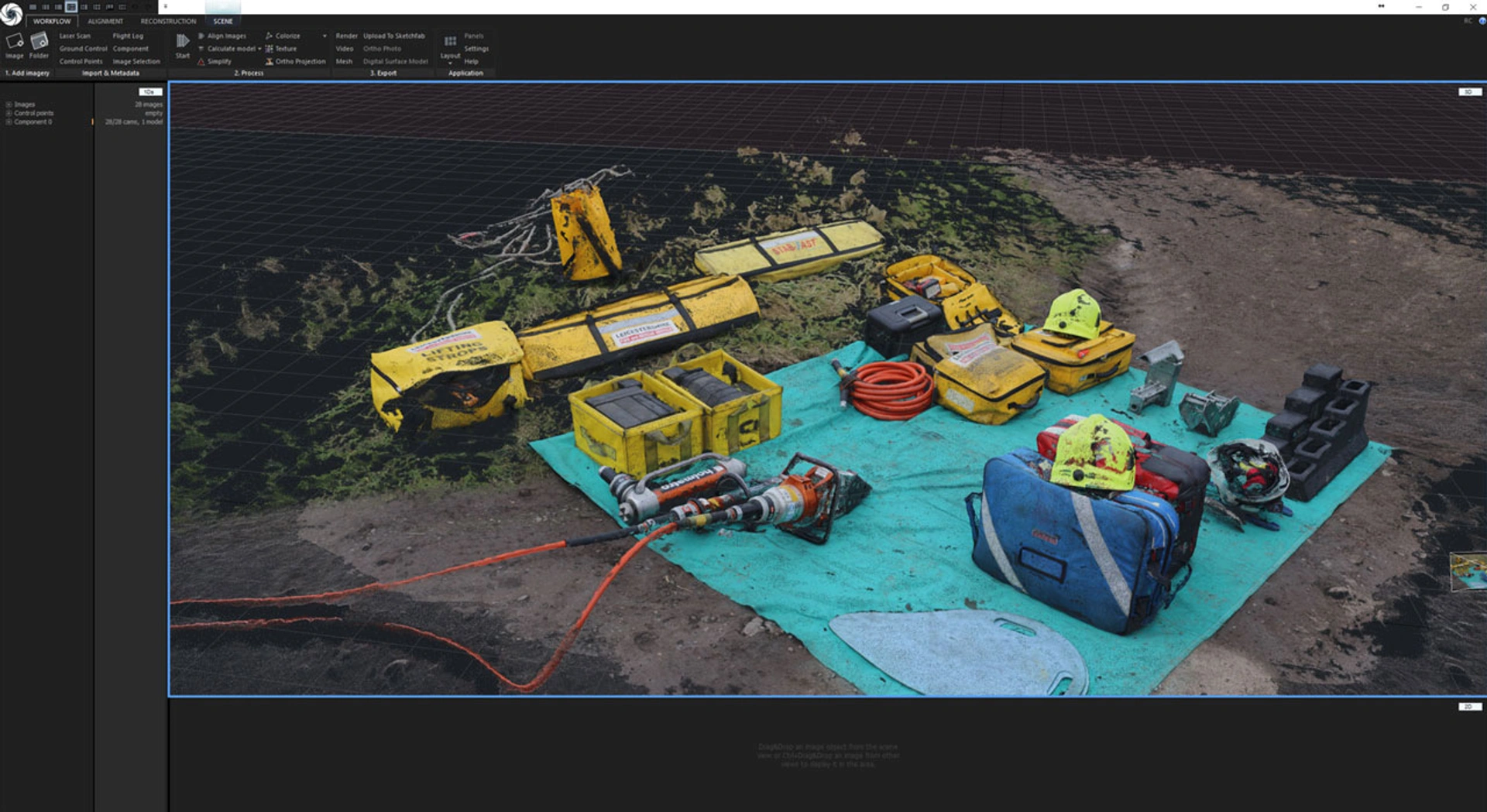Toggle the 2D view label badge
This screenshot has height=812, width=1487.
tap(1468, 707)
